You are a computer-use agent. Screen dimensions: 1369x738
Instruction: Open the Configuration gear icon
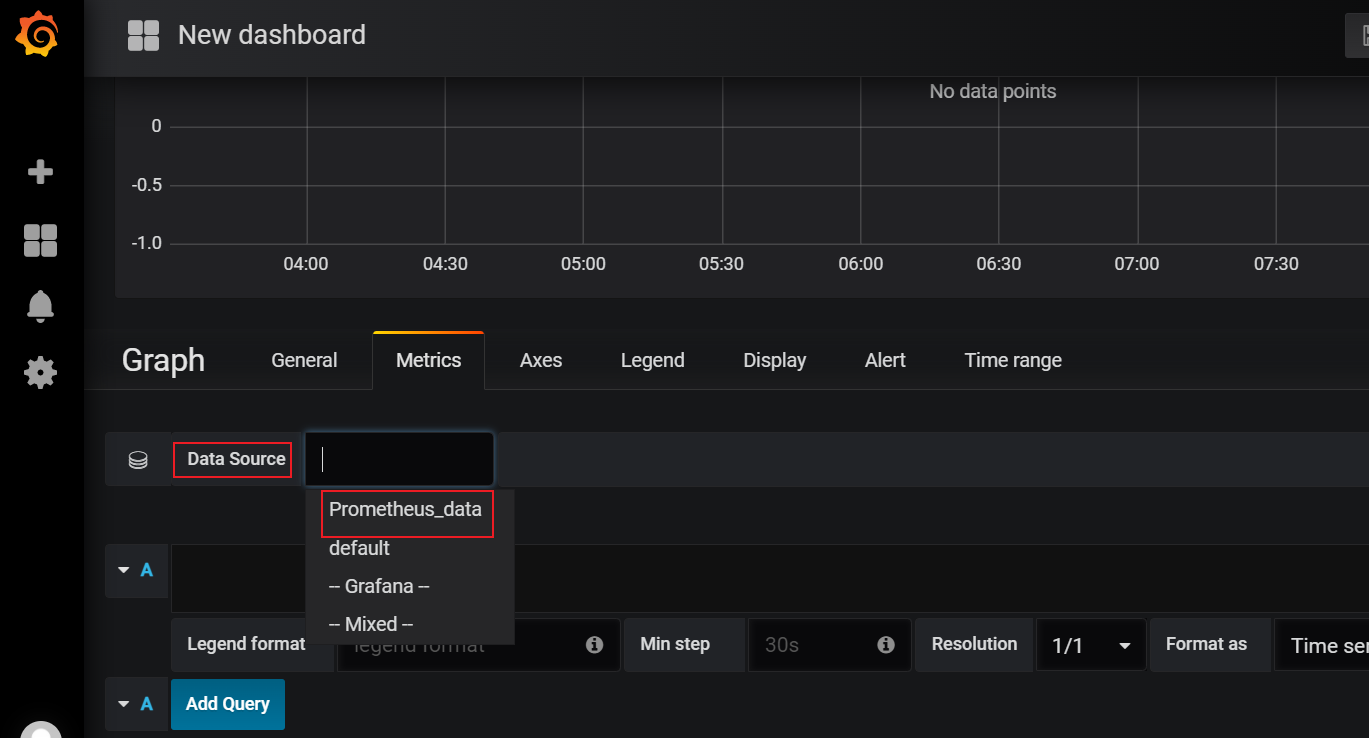point(40,373)
